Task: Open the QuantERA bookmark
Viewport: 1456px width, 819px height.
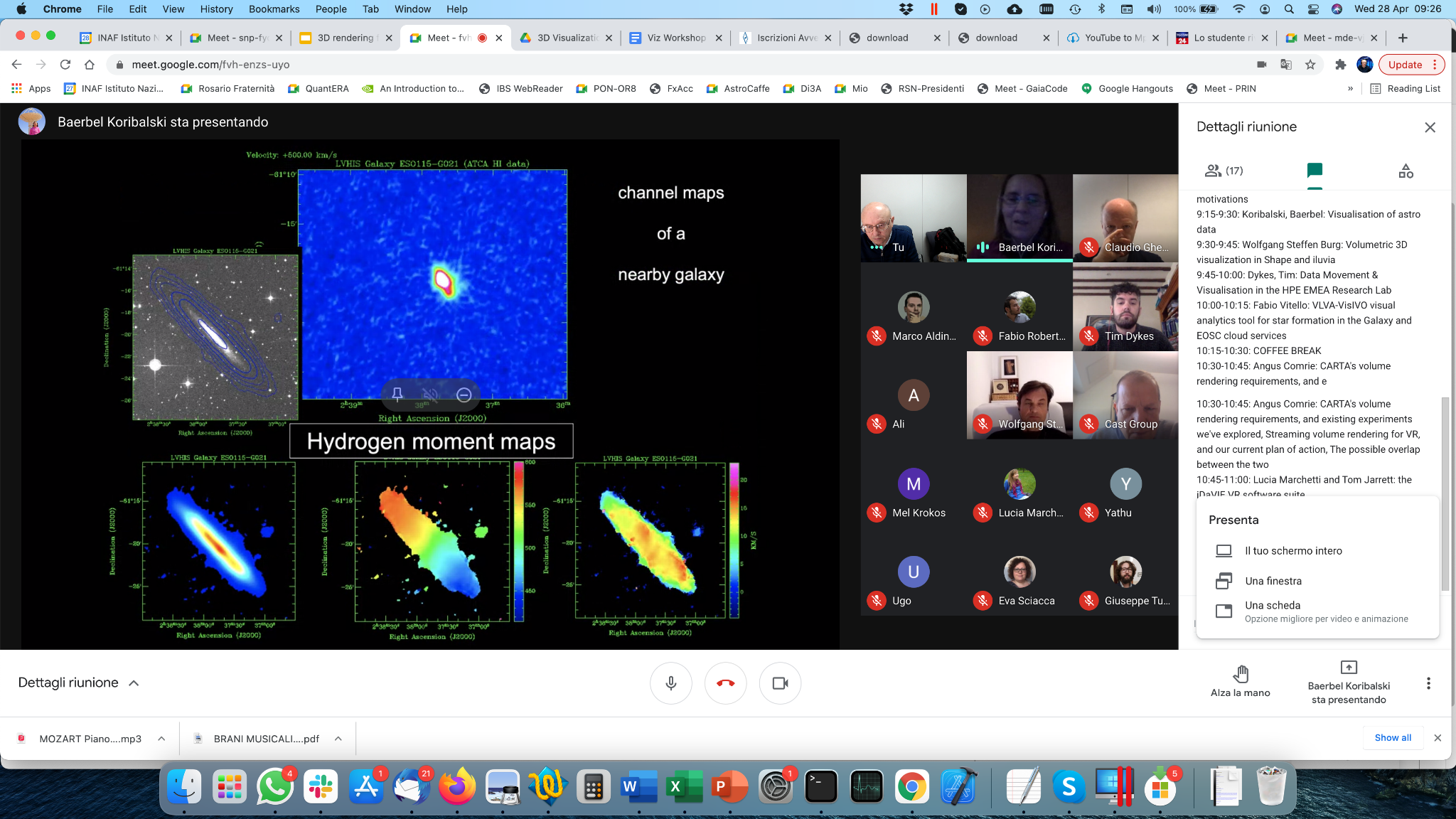Action: 318,89
